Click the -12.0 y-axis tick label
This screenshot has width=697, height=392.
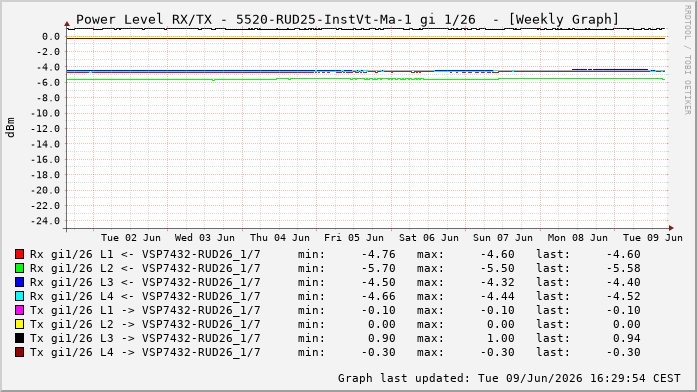45,128
